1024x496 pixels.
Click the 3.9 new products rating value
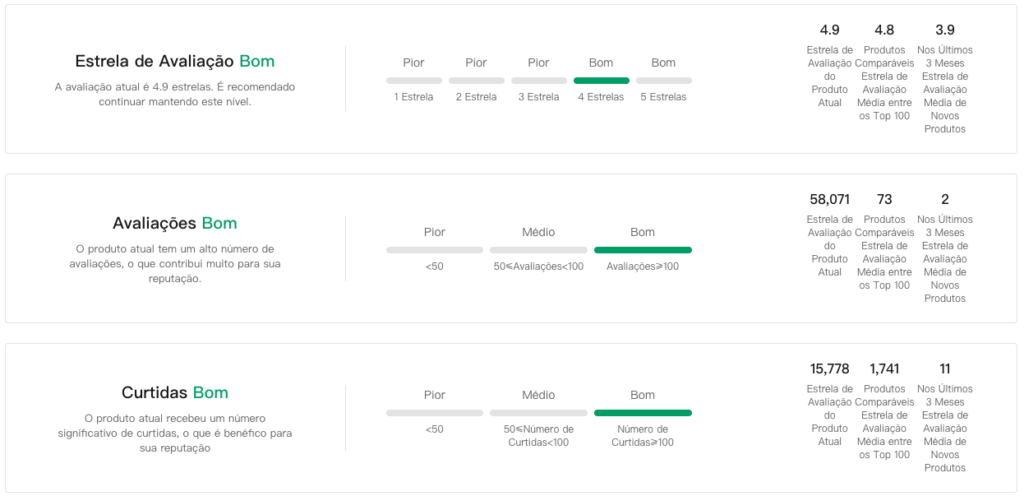[x=945, y=30]
